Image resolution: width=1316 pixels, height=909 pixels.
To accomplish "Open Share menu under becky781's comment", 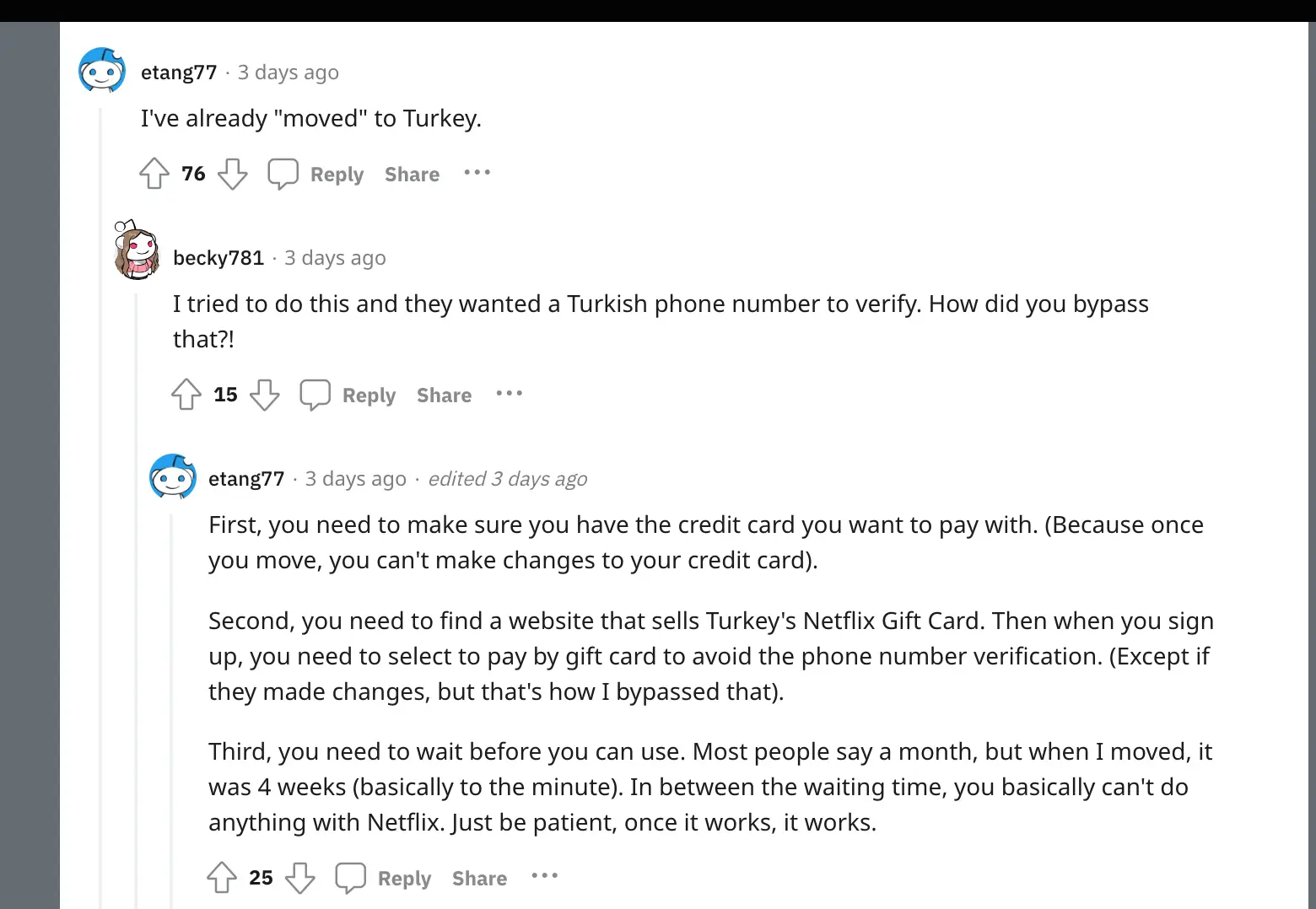I will 443,395.
